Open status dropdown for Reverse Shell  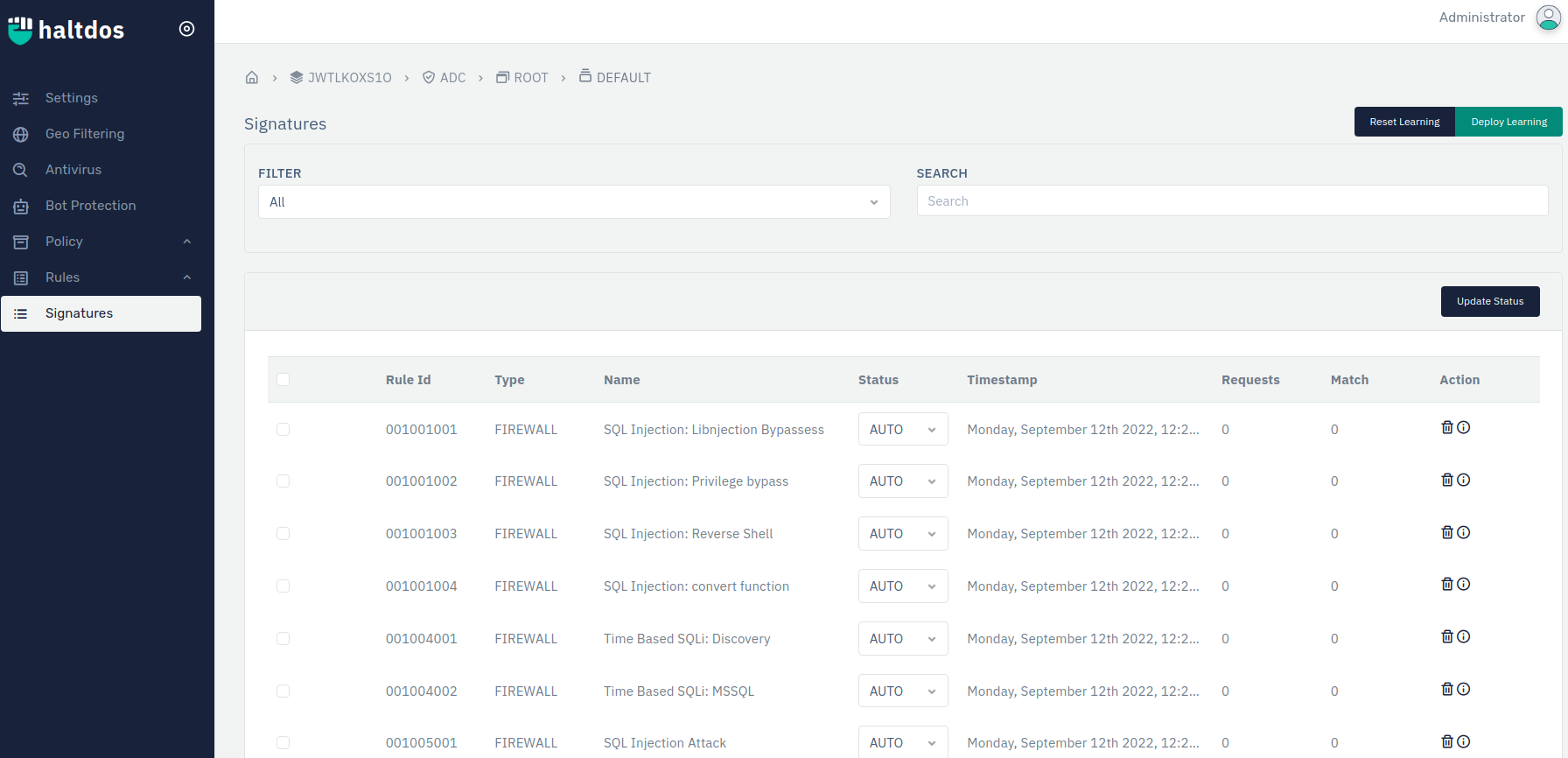pos(903,534)
